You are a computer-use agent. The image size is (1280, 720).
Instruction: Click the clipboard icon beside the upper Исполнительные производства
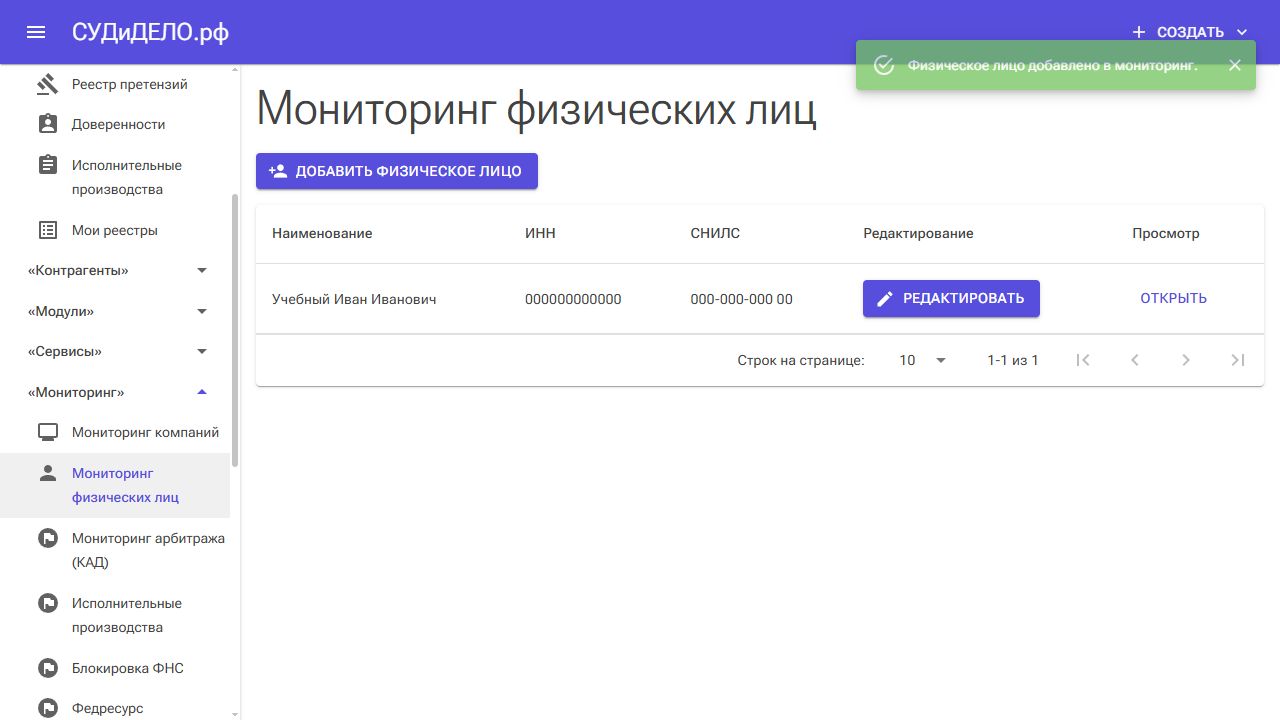tap(48, 165)
